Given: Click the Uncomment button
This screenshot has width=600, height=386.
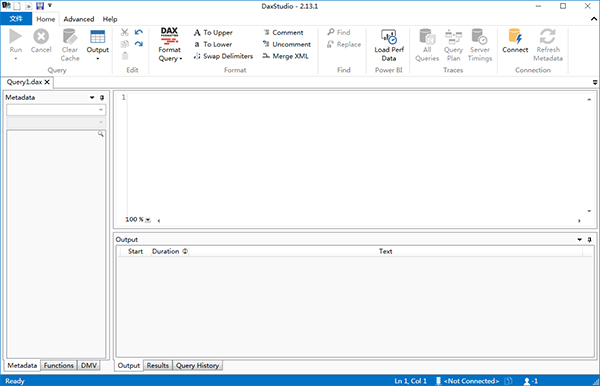Looking at the screenshot, I should pyautogui.click(x=287, y=44).
